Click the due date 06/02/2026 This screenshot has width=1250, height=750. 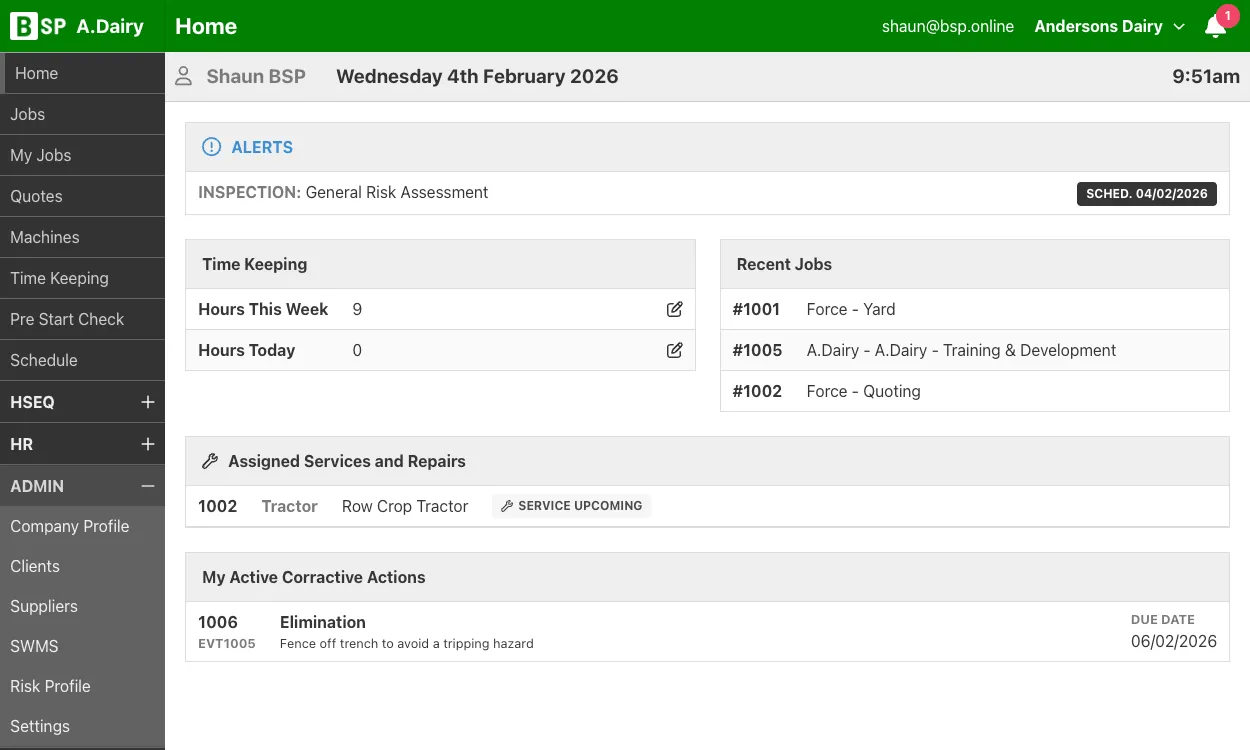(x=1174, y=642)
